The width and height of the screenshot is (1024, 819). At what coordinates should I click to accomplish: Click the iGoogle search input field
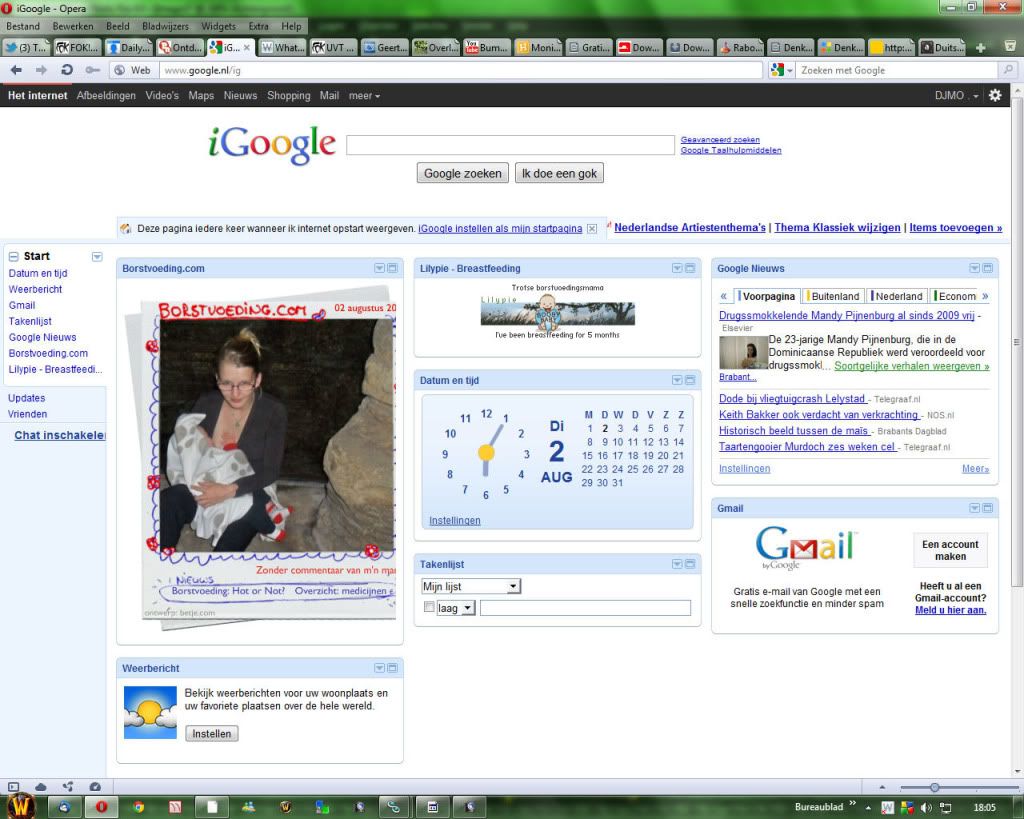510,145
